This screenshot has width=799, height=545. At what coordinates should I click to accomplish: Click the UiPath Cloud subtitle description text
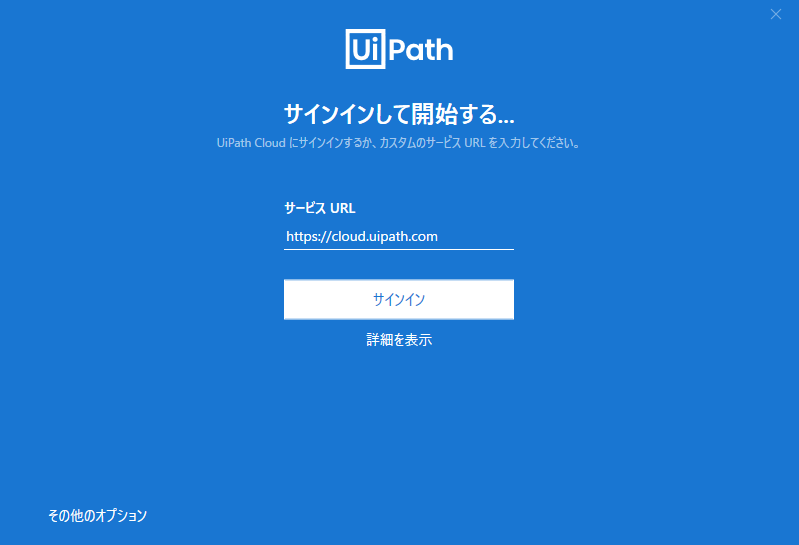point(399,143)
